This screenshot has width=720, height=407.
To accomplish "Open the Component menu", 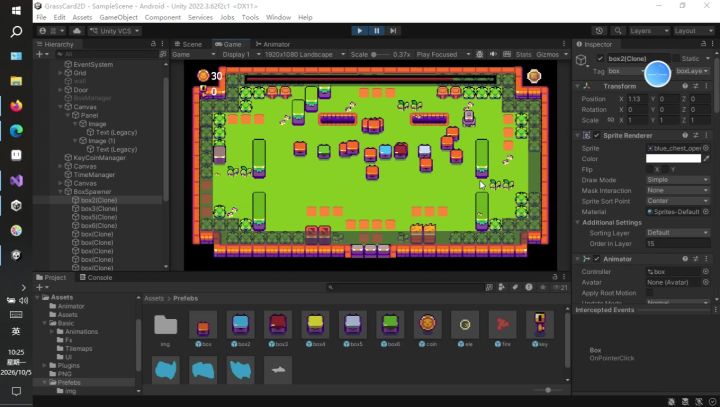I will (163, 17).
